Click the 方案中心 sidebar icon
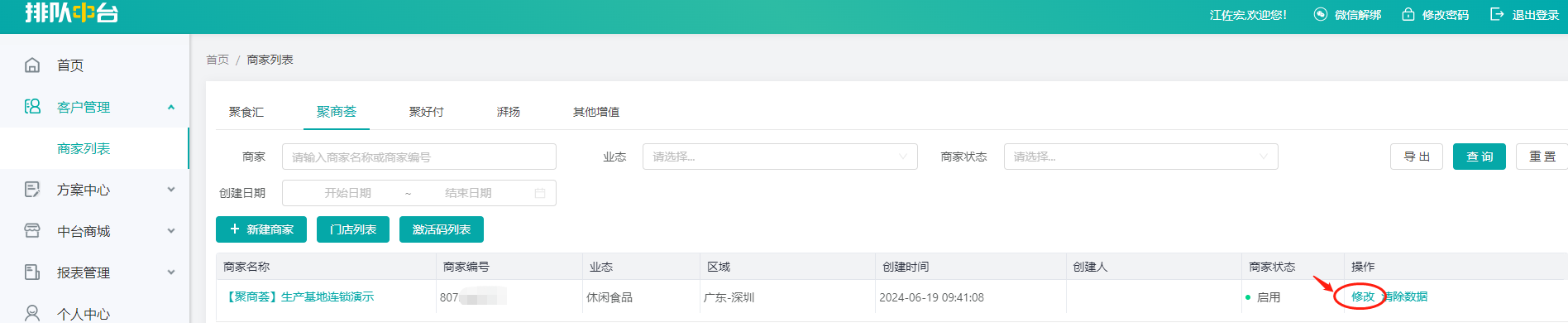Viewport: 1568px width, 323px height. pyautogui.click(x=32, y=189)
